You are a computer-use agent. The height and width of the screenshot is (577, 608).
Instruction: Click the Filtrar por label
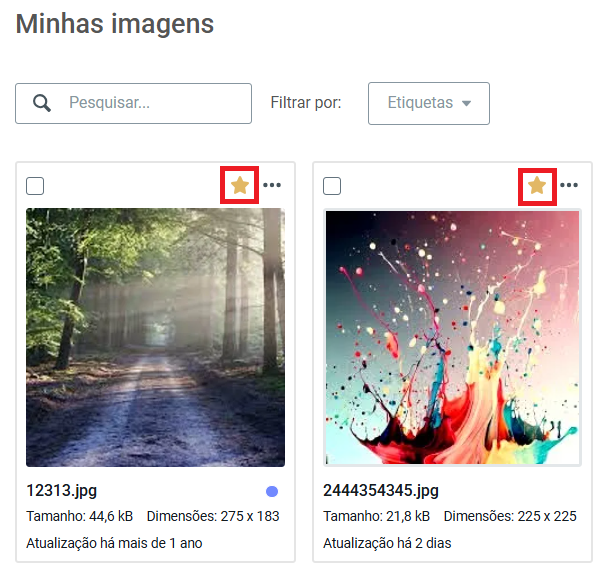coord(306,103)
